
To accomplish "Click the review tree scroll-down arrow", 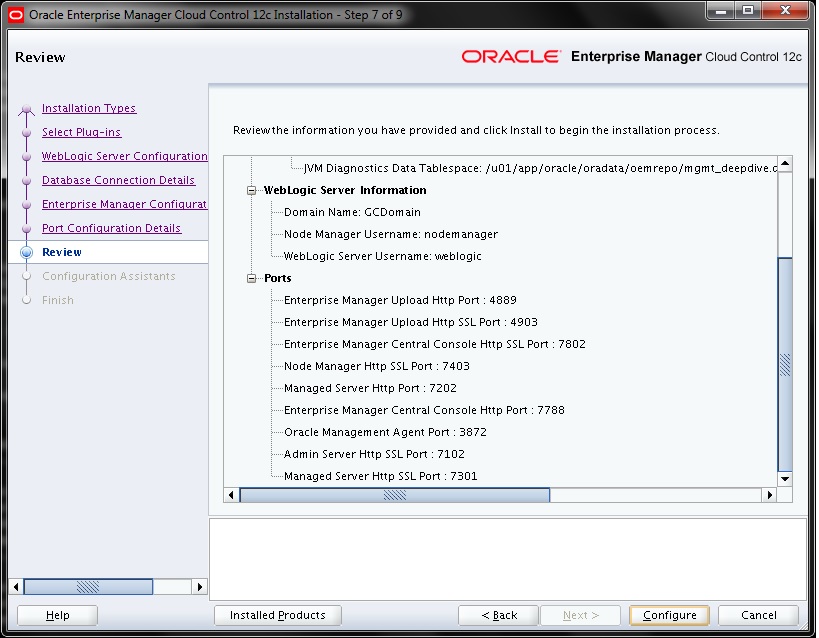I will point(785,479).
